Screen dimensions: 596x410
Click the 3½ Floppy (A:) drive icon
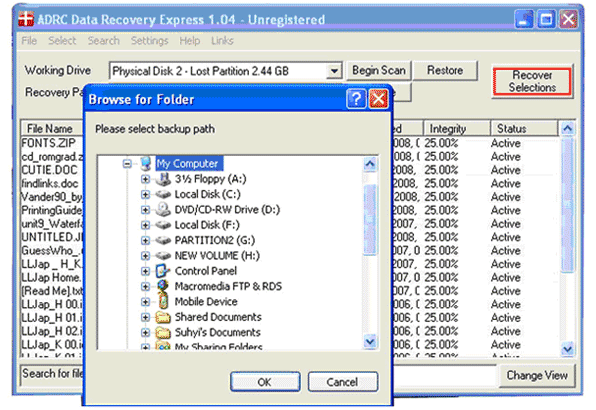coord(163,179)
